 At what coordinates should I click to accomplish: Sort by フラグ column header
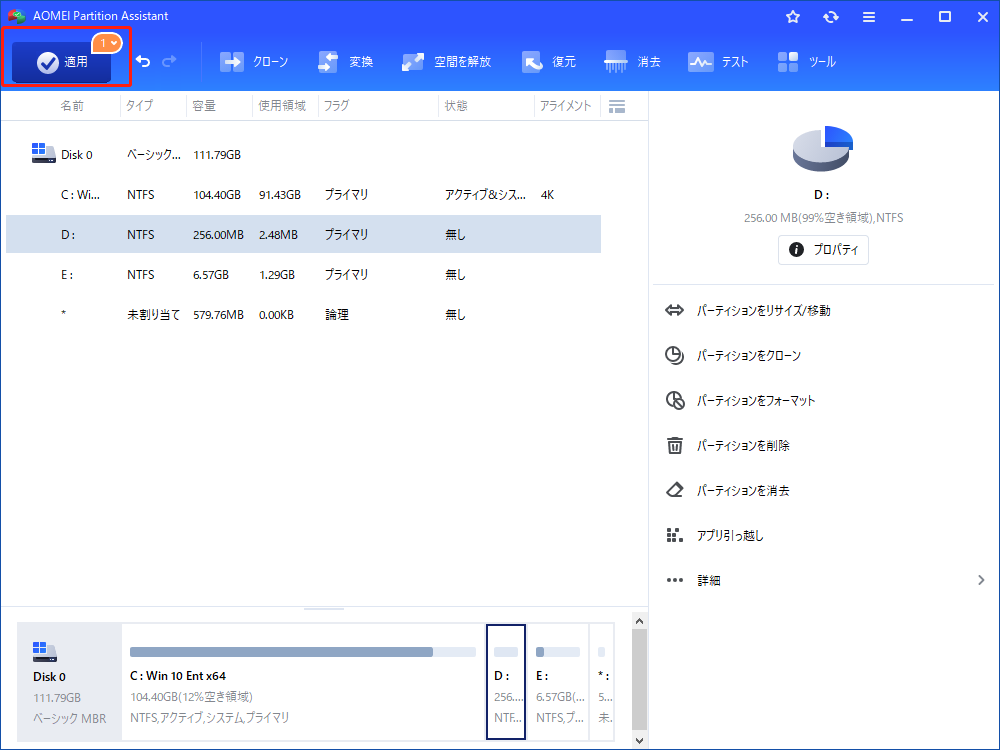(336, 106)
